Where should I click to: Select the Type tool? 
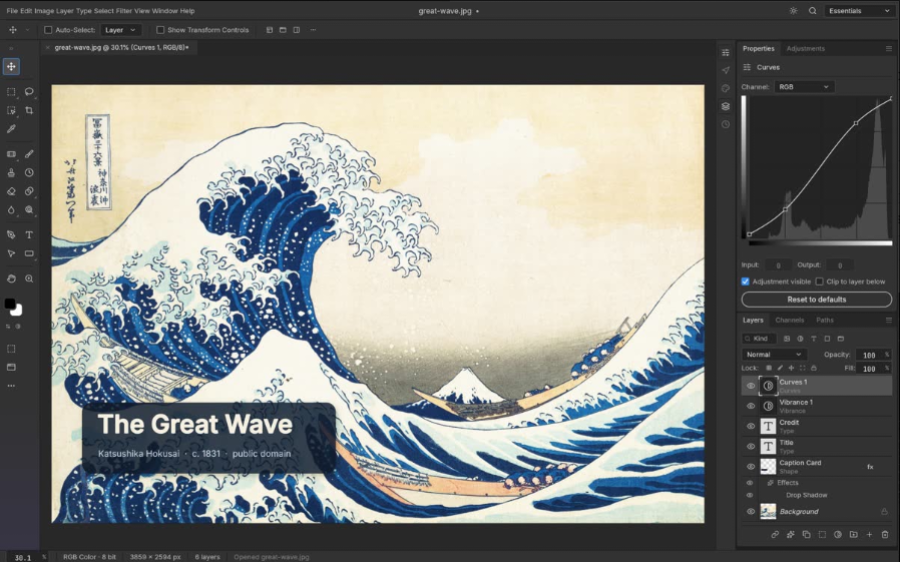tap(29, 235)
